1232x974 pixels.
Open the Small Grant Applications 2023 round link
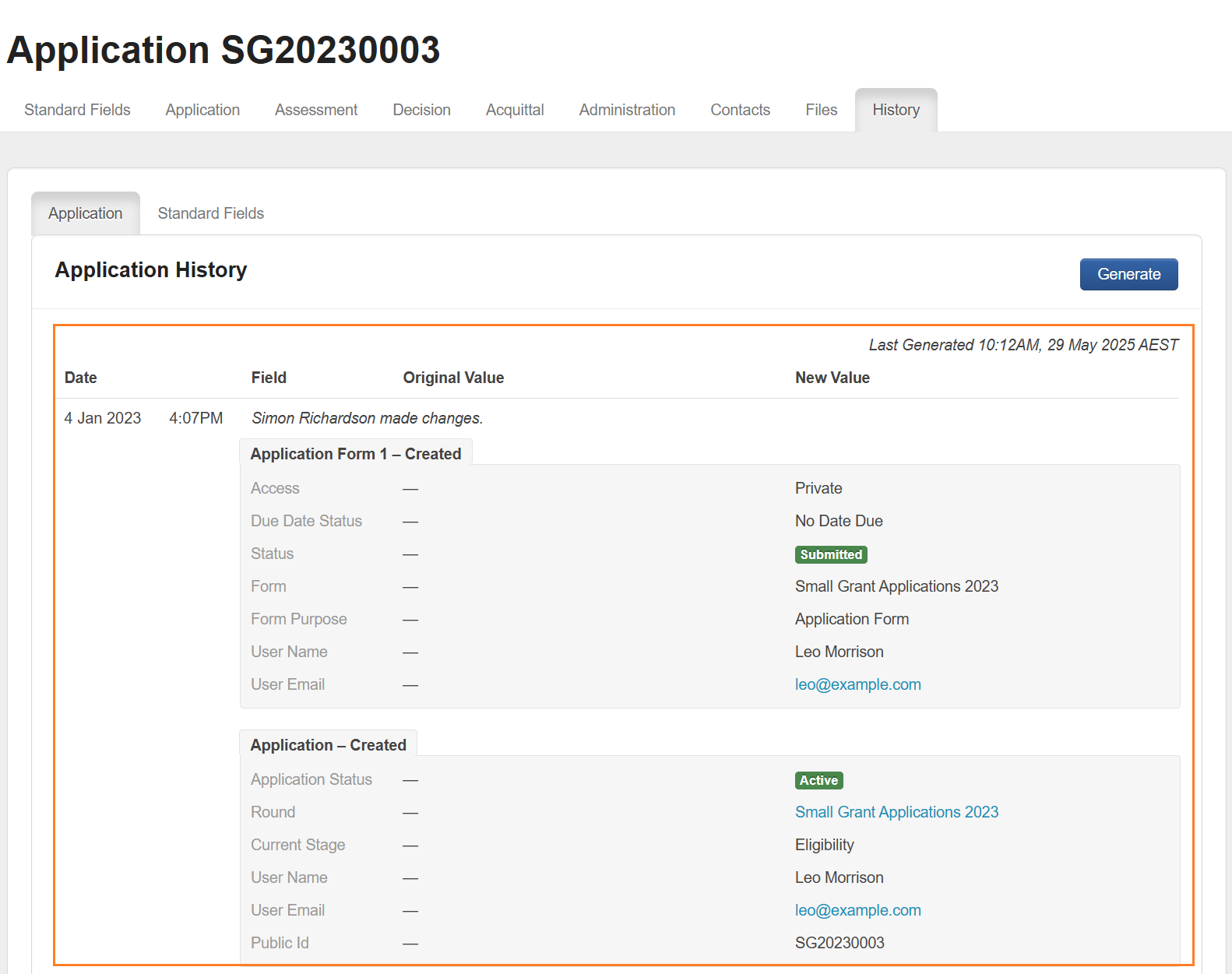[896, 812]
